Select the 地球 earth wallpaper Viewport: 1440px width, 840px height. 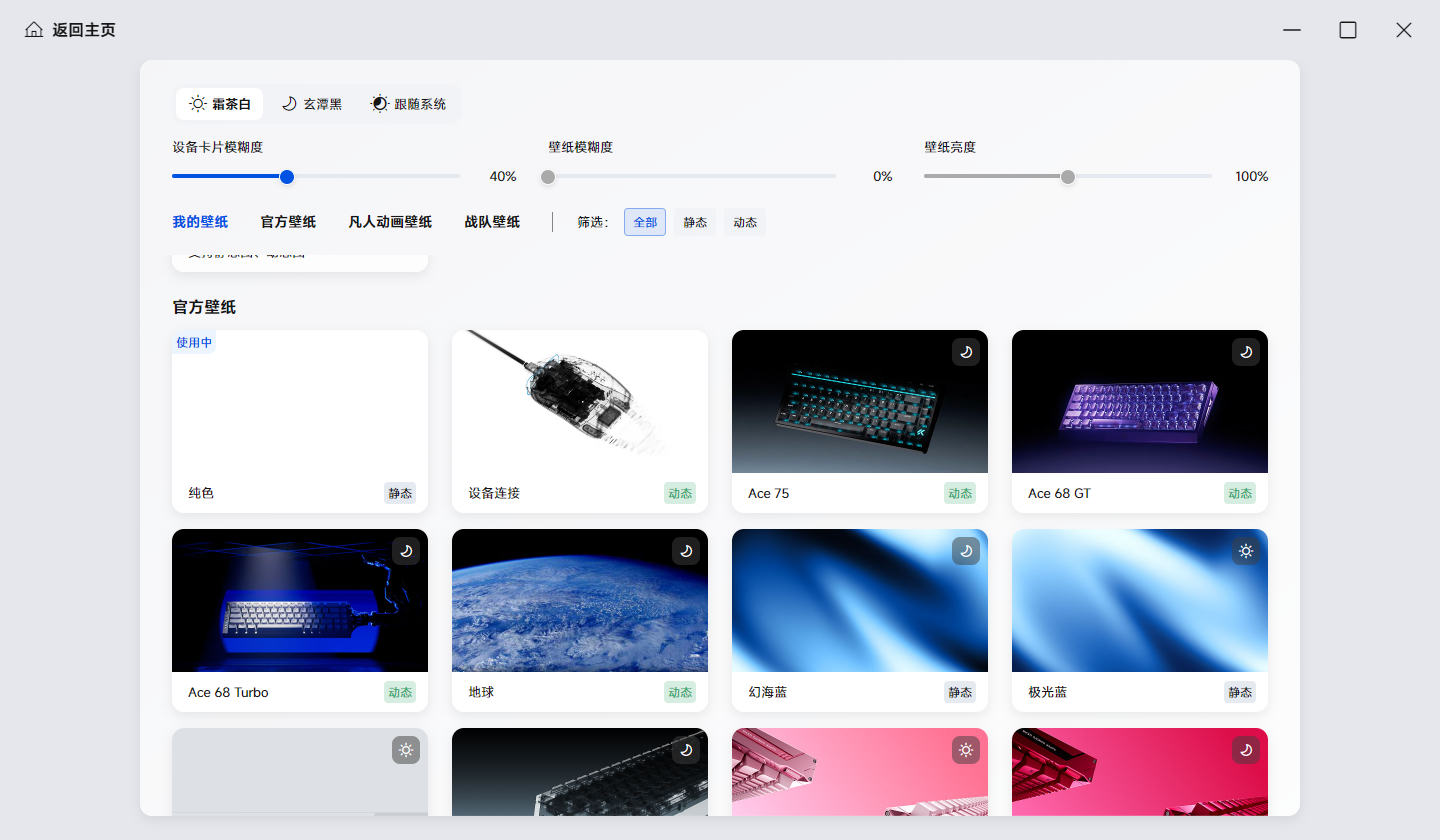(580, 620)
